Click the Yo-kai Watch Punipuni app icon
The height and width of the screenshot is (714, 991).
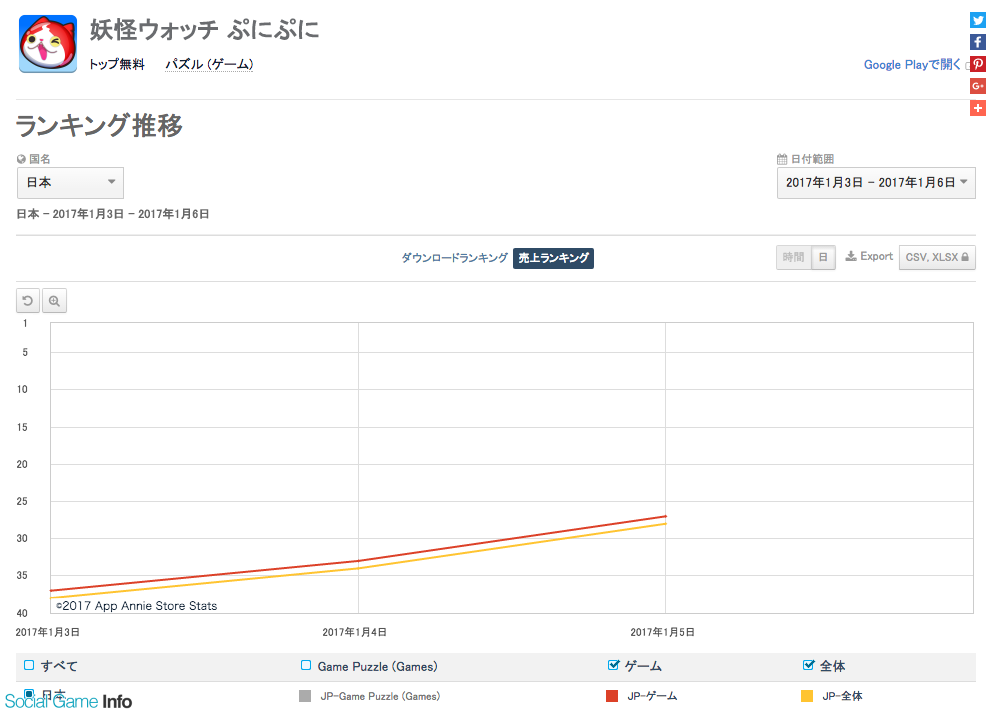tap(48, 44)
